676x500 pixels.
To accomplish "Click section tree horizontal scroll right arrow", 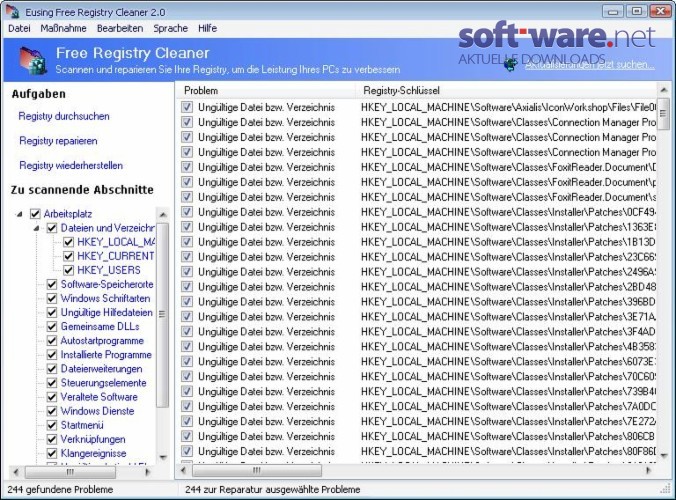I will pyautogui.click(x=147, y=472).
